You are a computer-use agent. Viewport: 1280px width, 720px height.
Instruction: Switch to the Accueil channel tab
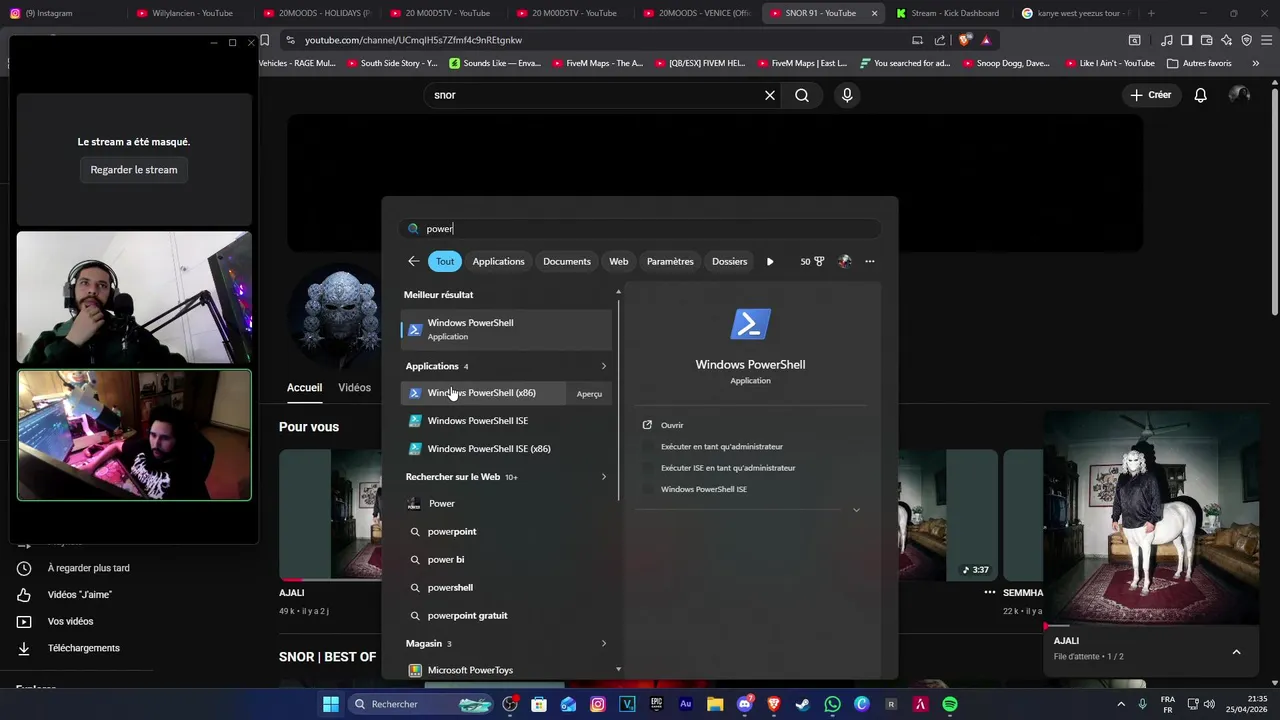[304, 388]
